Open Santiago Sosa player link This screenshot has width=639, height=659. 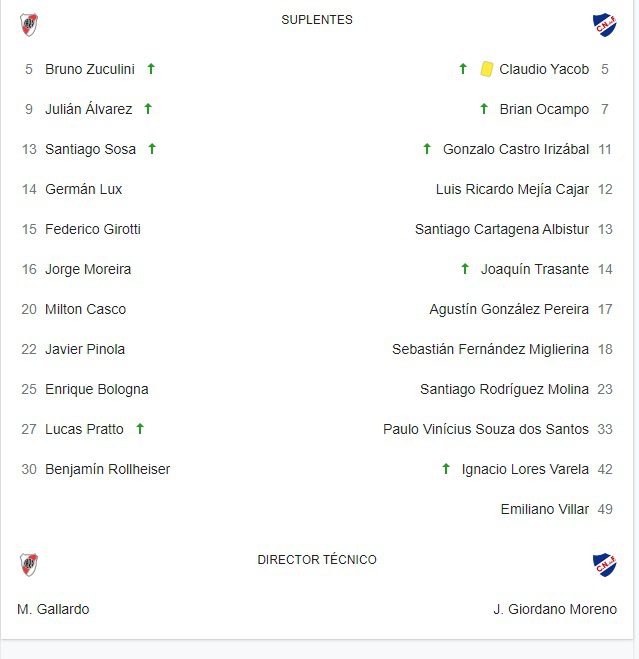tap(90, 149)
